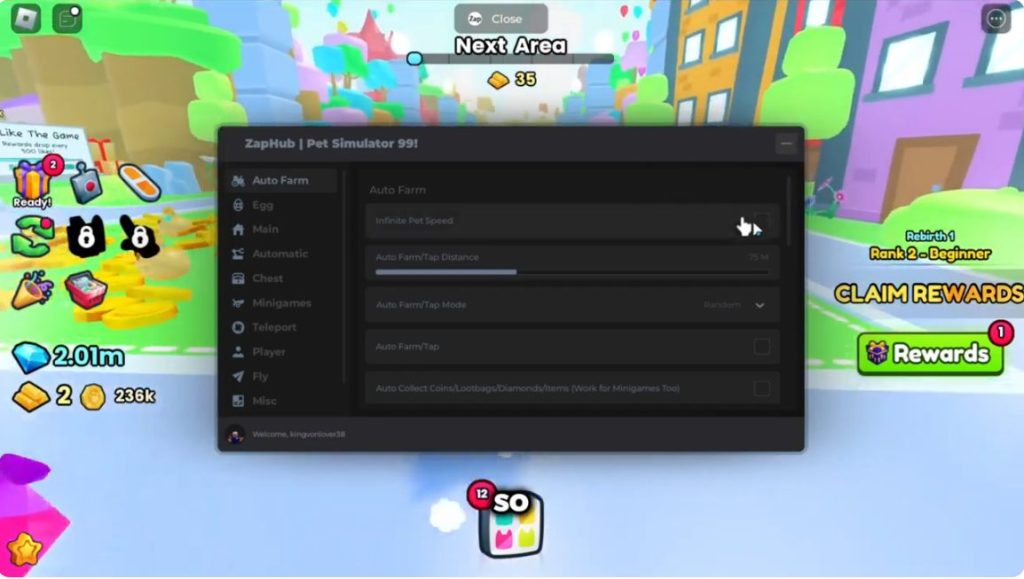The height and width of the screenshot is (579, 1024).
Task: Enable Auto Collect Coins/Lootbags checkbox
Action: (761, 388)
